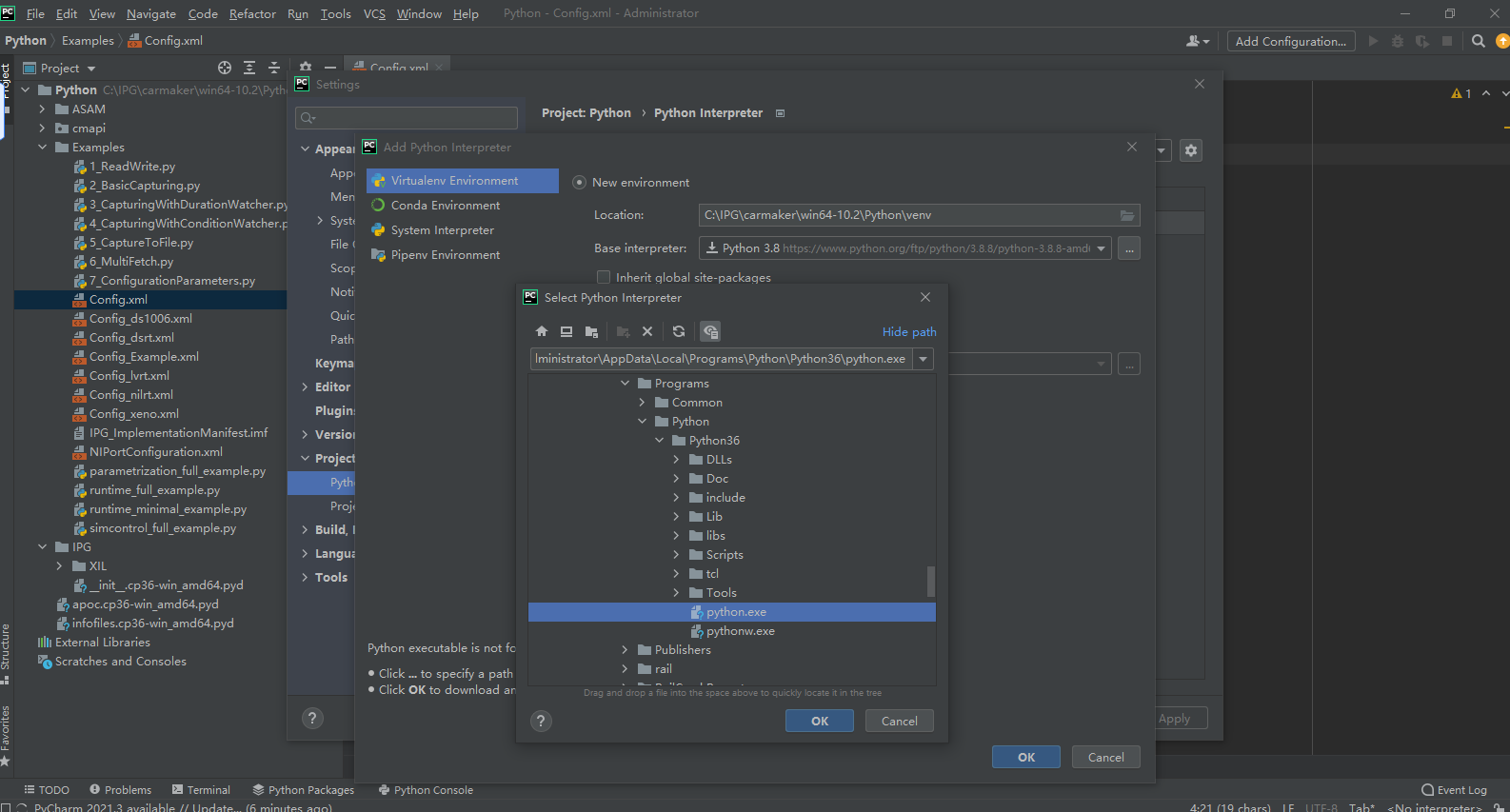Viewport: 1510px width, 812px height.
Task: Click the Settings search field
Action: pyautogui.click(x=407, y=118)
